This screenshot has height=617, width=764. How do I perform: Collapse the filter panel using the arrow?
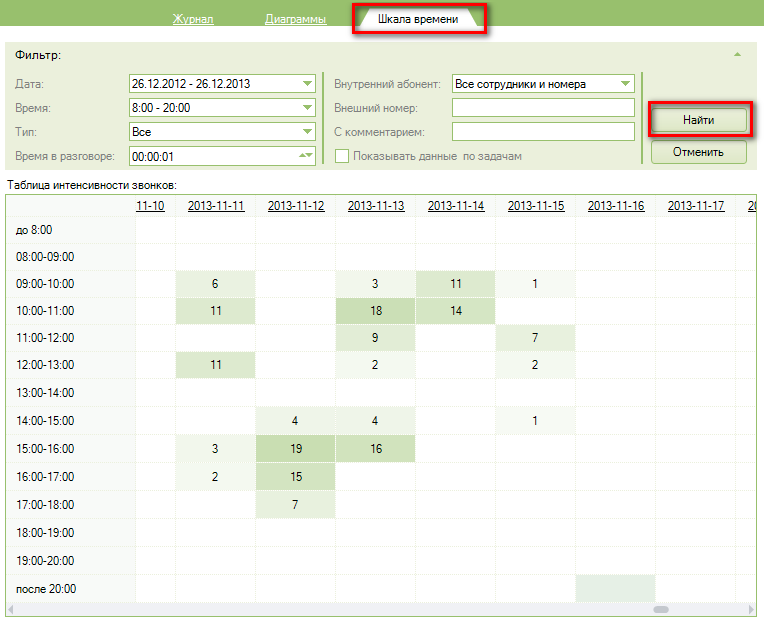tap(737, 55)
